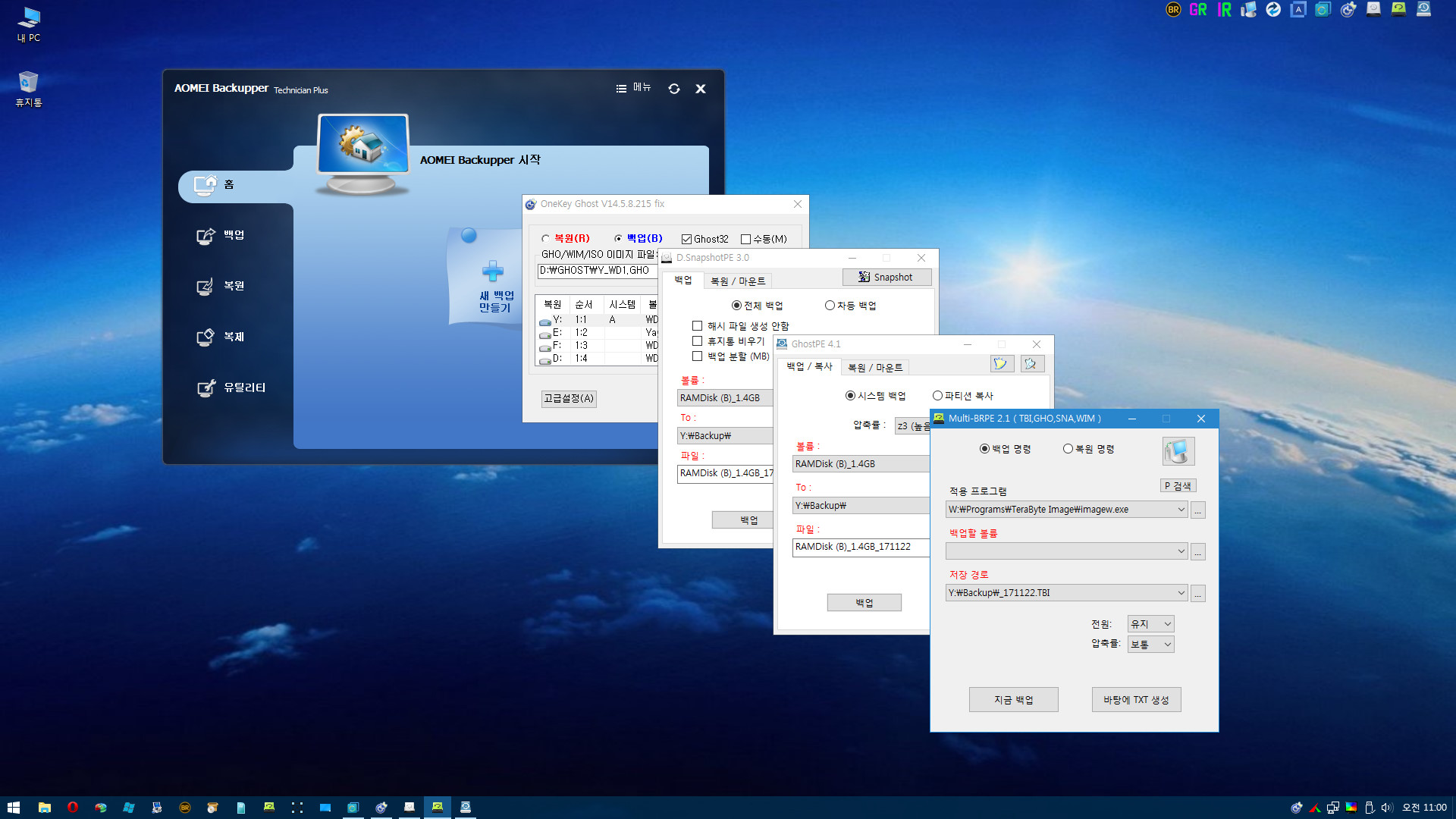Click the network tray icon
The width and height of the screenshot is (1456, 819).
[x=1333, y=808]
